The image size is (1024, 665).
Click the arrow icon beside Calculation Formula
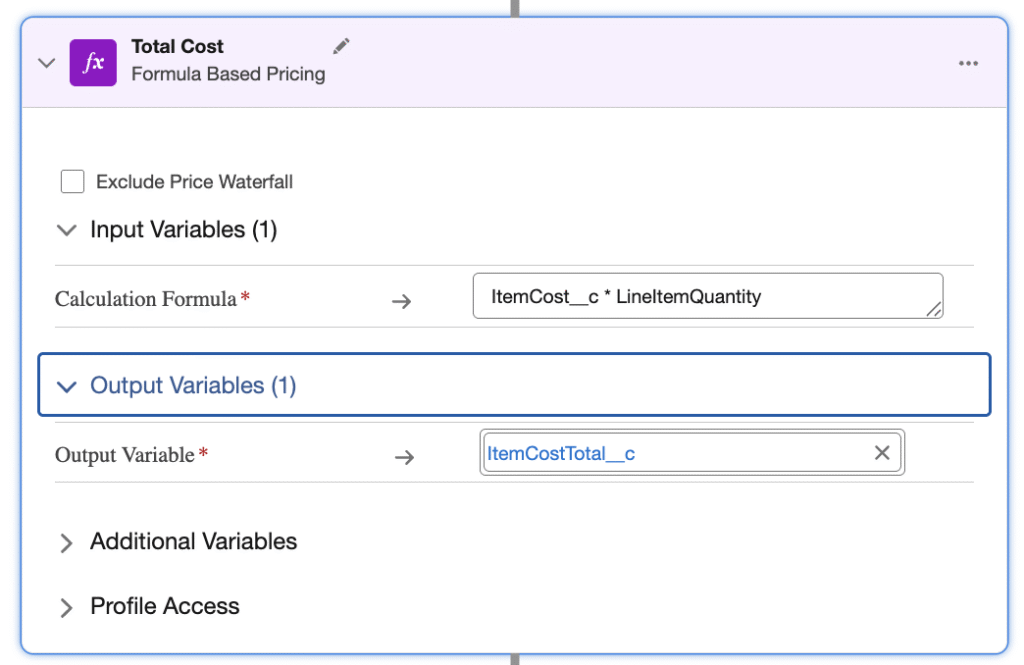[401, 300]
